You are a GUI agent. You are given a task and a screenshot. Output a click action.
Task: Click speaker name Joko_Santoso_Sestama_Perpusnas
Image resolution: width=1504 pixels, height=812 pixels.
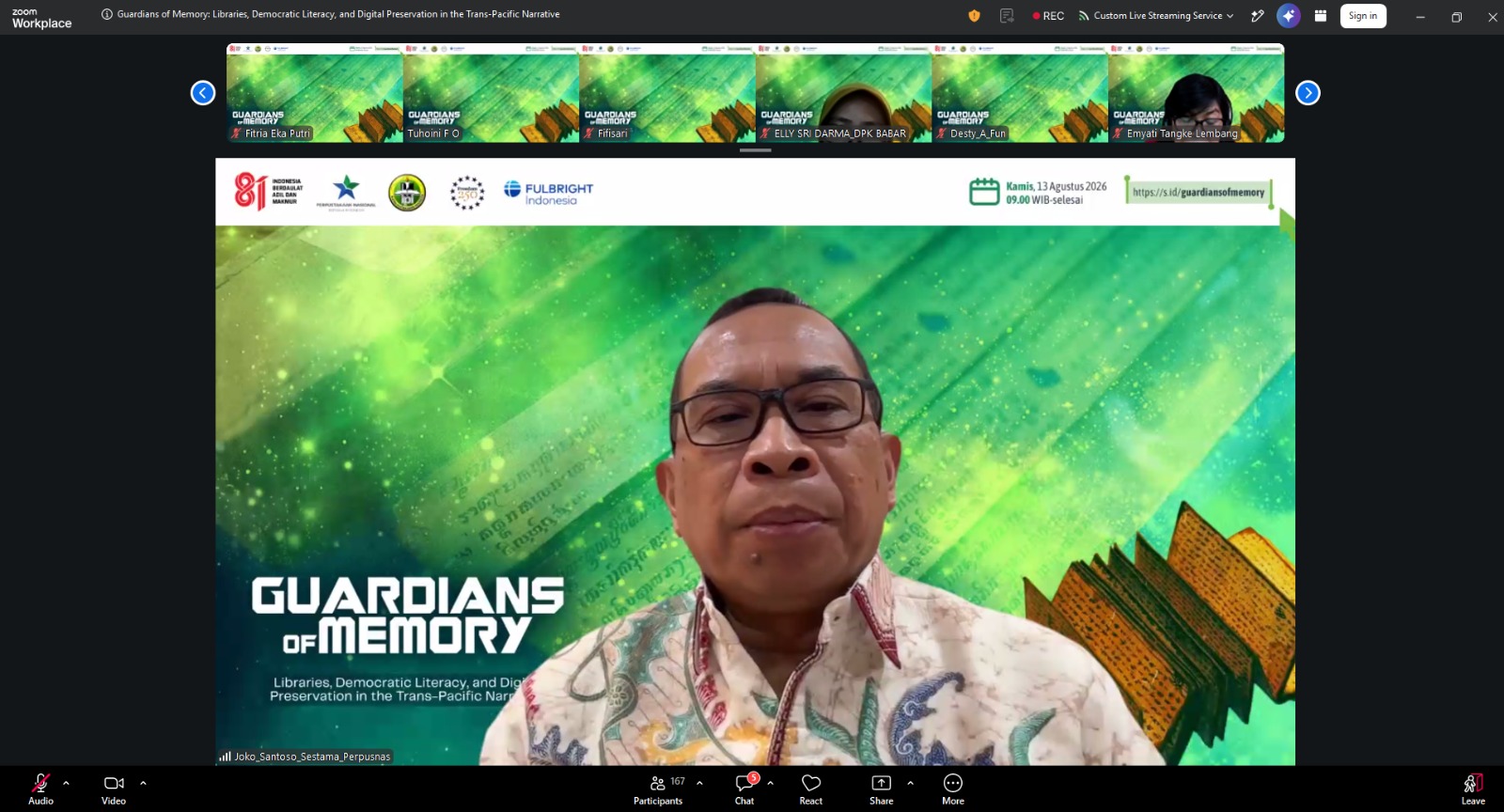[312, 757]
